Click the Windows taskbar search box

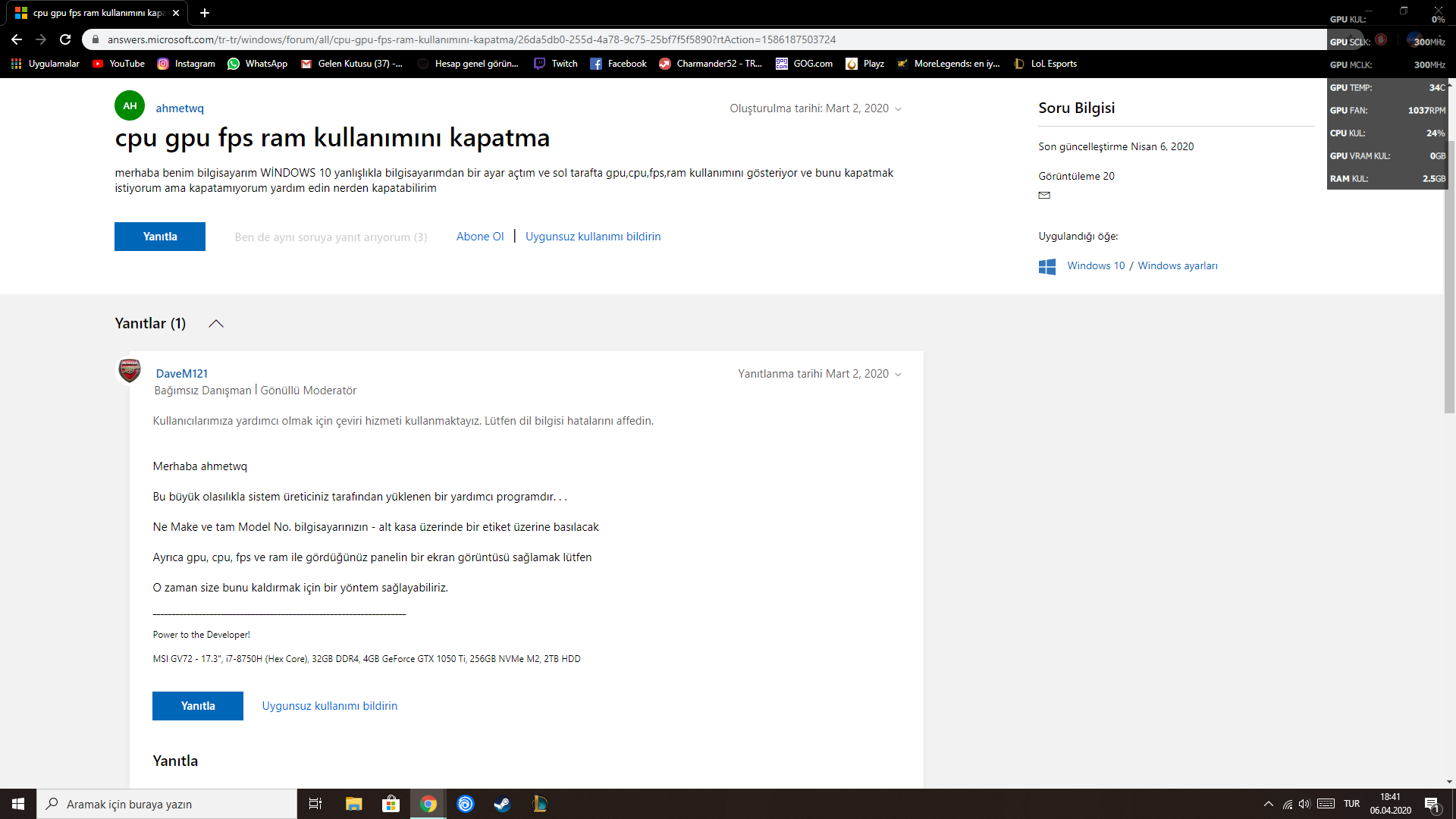167,804
